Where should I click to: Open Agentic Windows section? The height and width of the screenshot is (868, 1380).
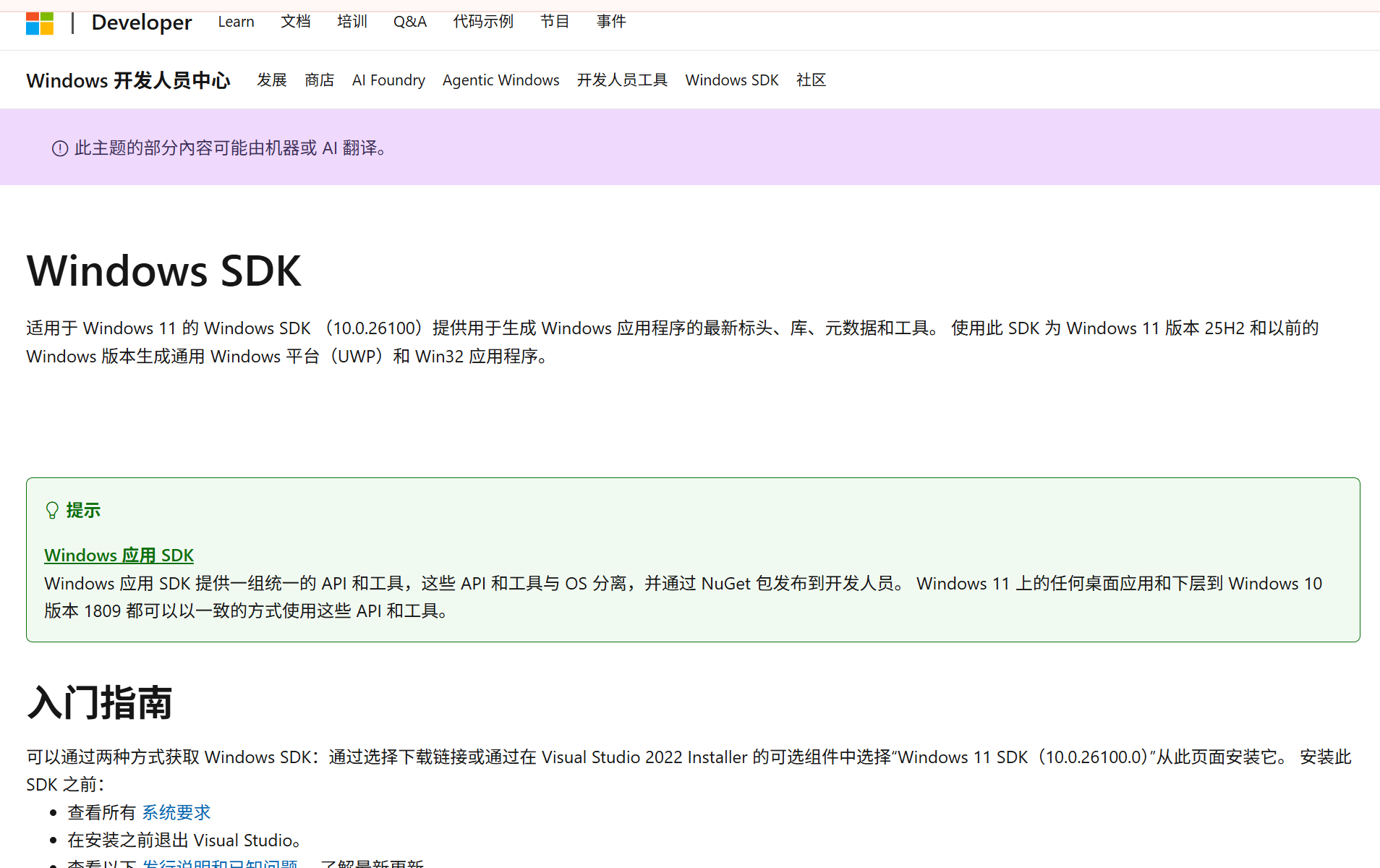click(501, 80)
